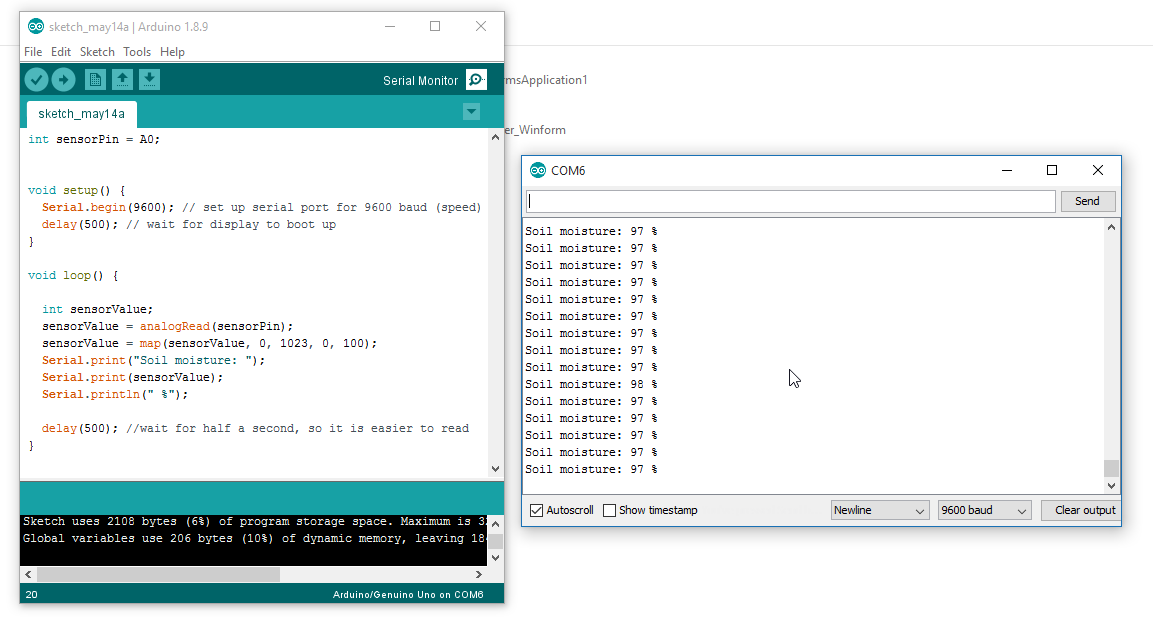Enable the Show timestamp checkbox

(609, 510)
